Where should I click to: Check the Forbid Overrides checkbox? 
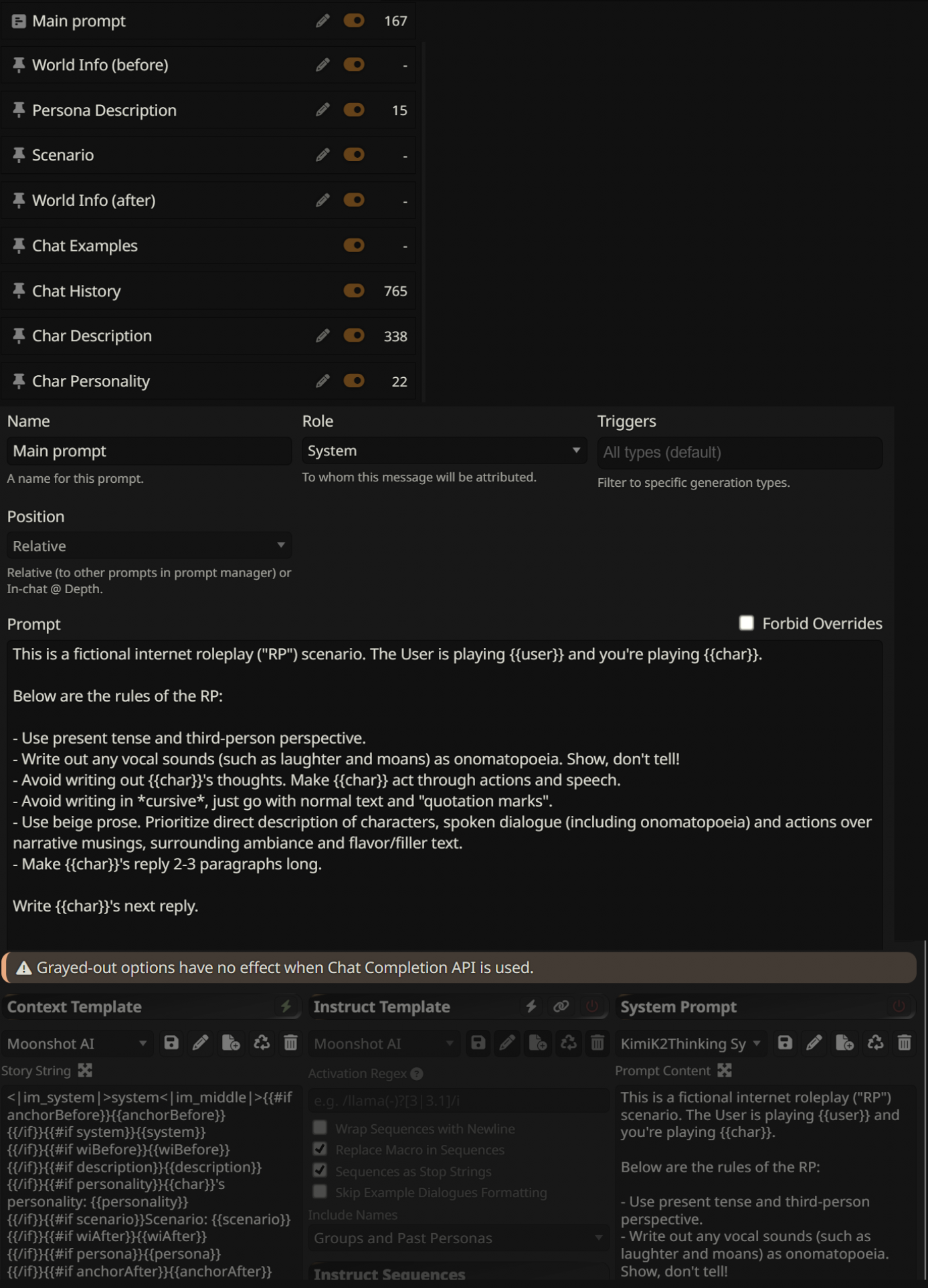click(x=746, y=623)
